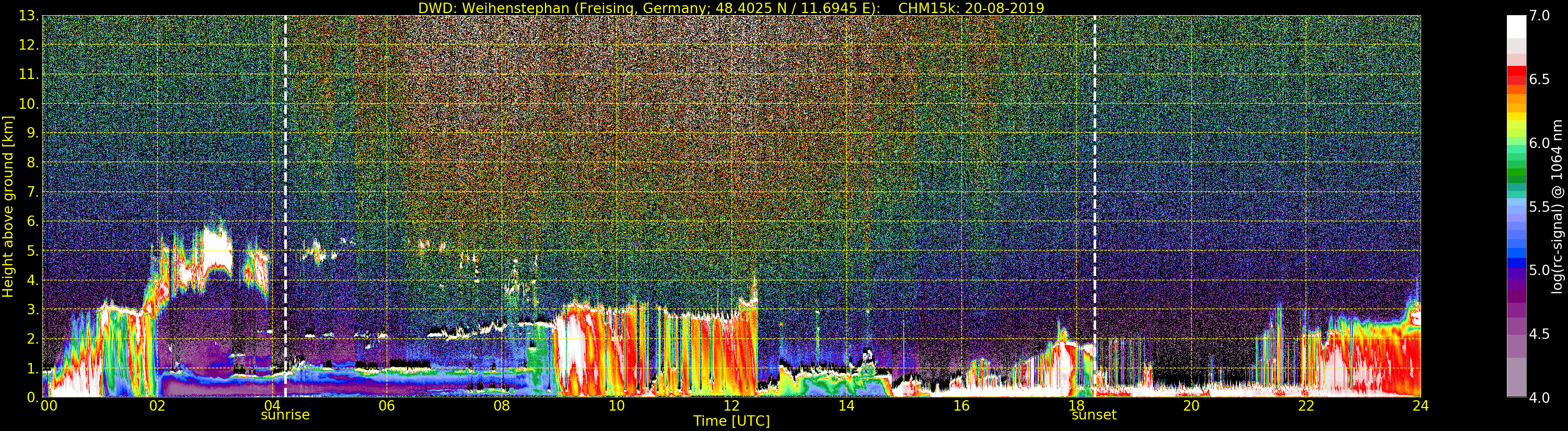
Task: Pick the time-axis tick '12'
Action: 731,406
